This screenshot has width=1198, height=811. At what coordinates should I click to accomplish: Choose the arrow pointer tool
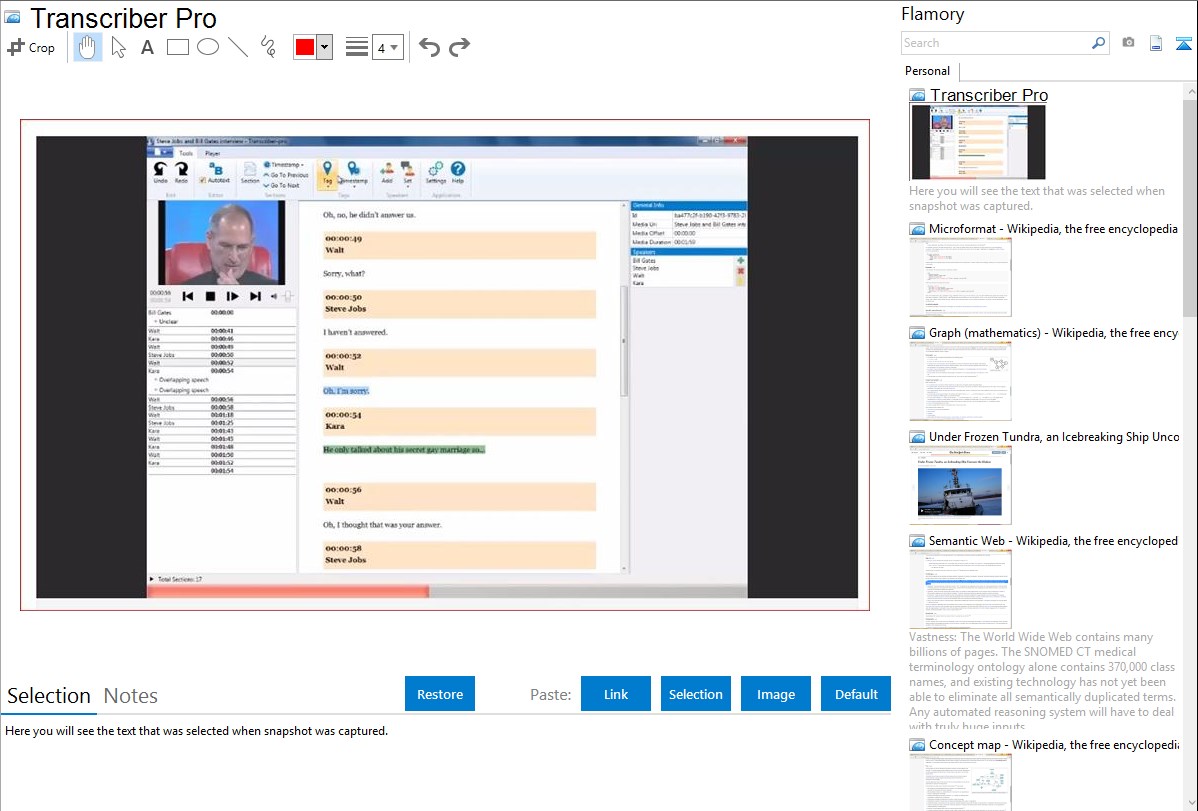click(118, 47)
